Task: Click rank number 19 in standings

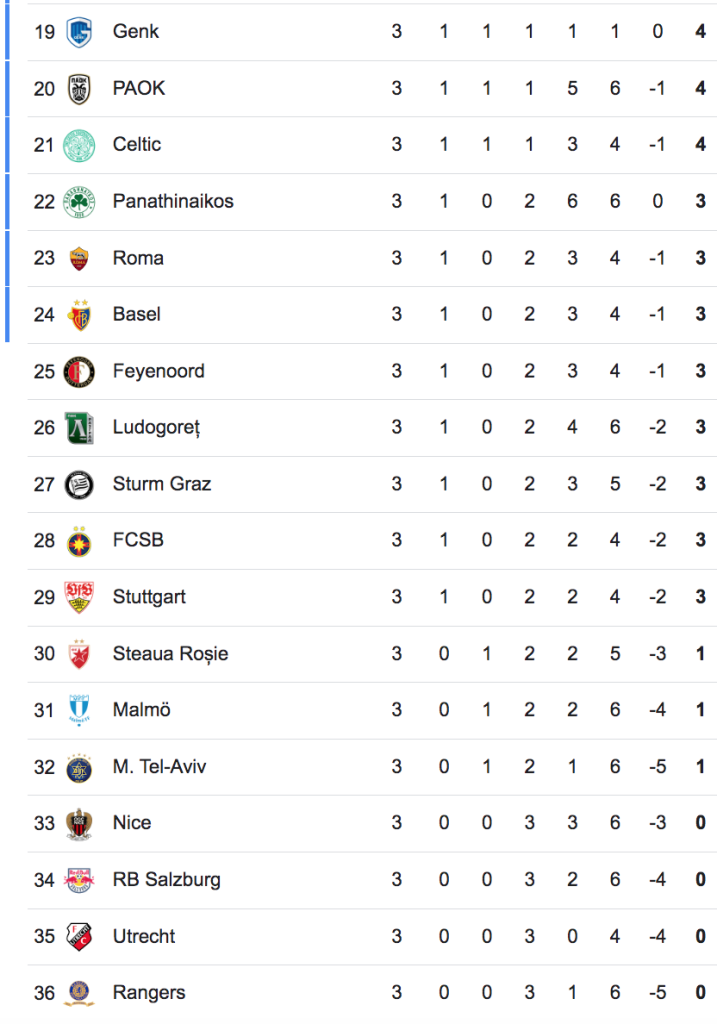Action: point(44,32)
